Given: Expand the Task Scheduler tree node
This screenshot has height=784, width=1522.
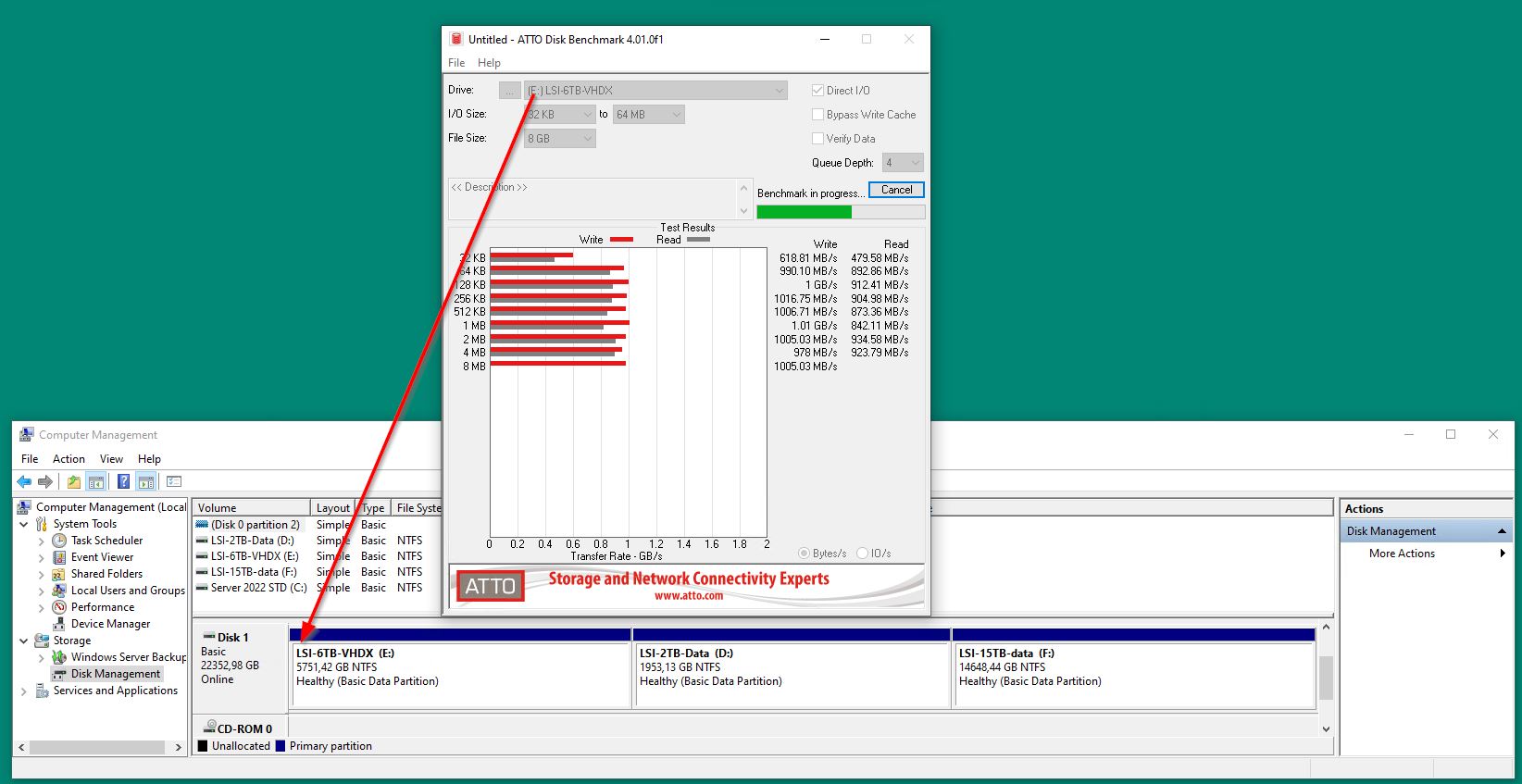Looking at the screenshot, I should click(41, 541).
